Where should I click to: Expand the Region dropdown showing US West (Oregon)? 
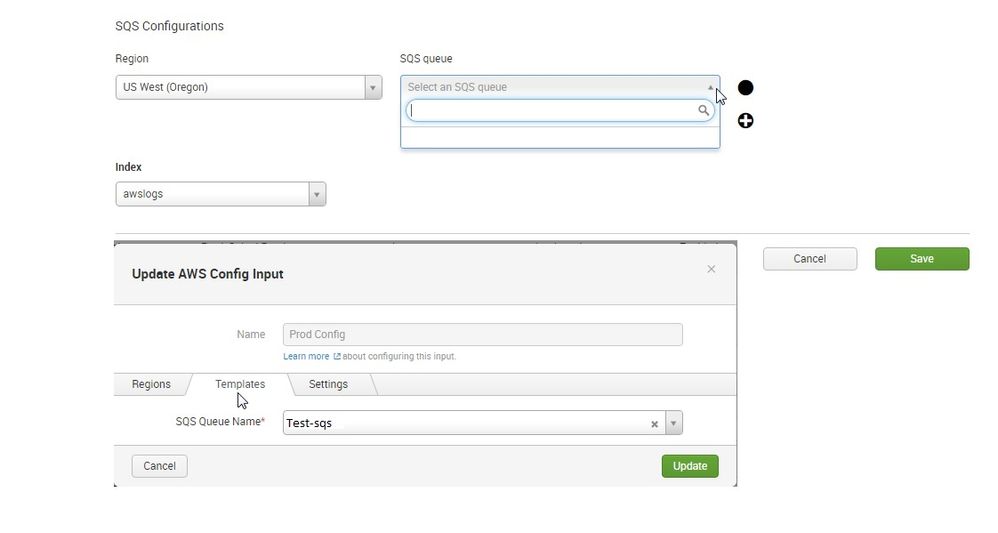373,88
